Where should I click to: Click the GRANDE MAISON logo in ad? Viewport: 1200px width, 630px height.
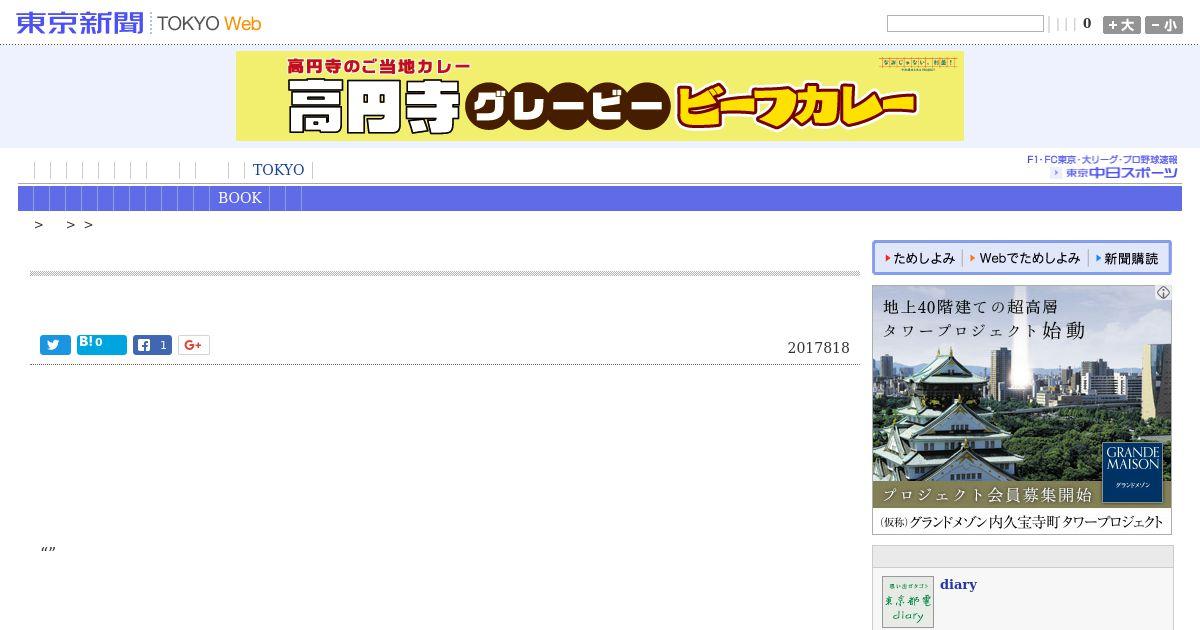coord(1132,472)
